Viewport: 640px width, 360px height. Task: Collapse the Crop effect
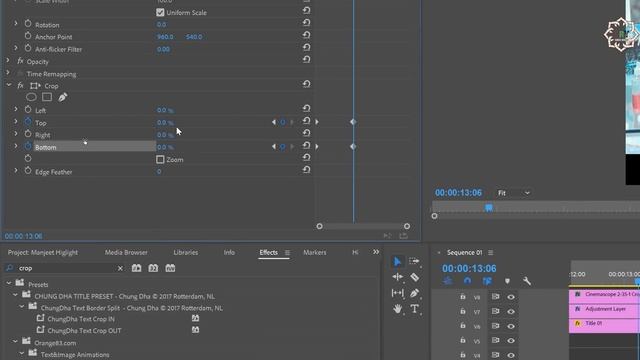click(x=8, y=85)
